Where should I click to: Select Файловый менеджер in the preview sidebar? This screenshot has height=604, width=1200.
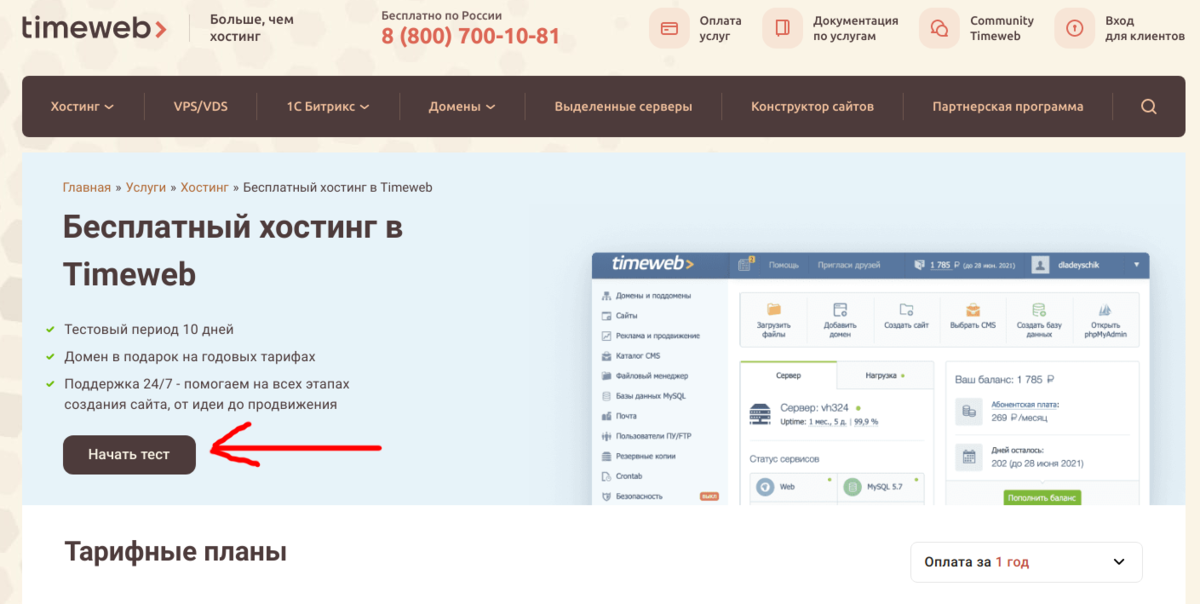coord(645,376)
